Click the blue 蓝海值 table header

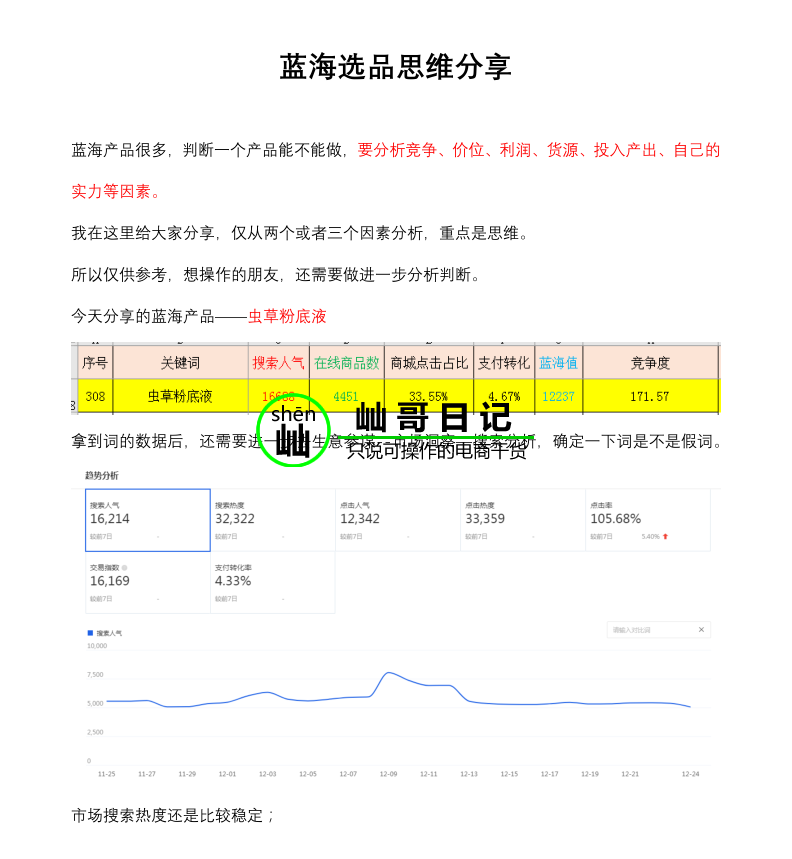(558, 363)
